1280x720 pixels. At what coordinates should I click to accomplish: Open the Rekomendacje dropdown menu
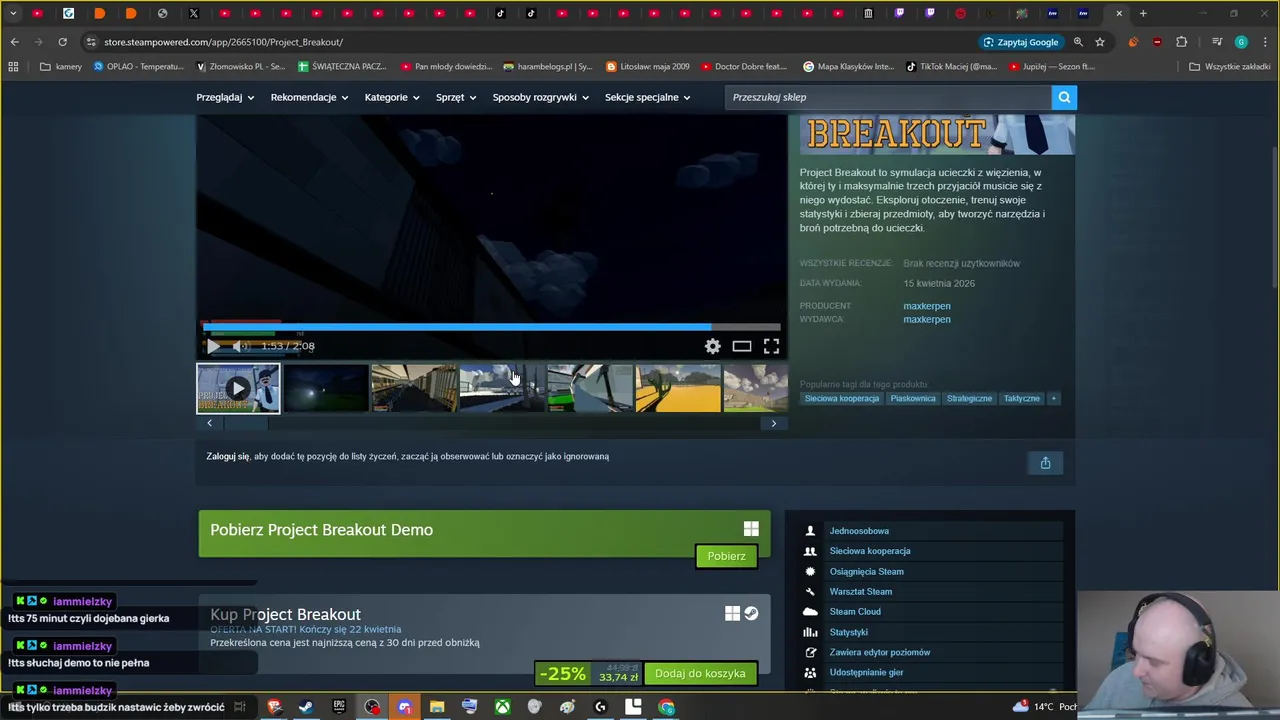pos(309,97)
